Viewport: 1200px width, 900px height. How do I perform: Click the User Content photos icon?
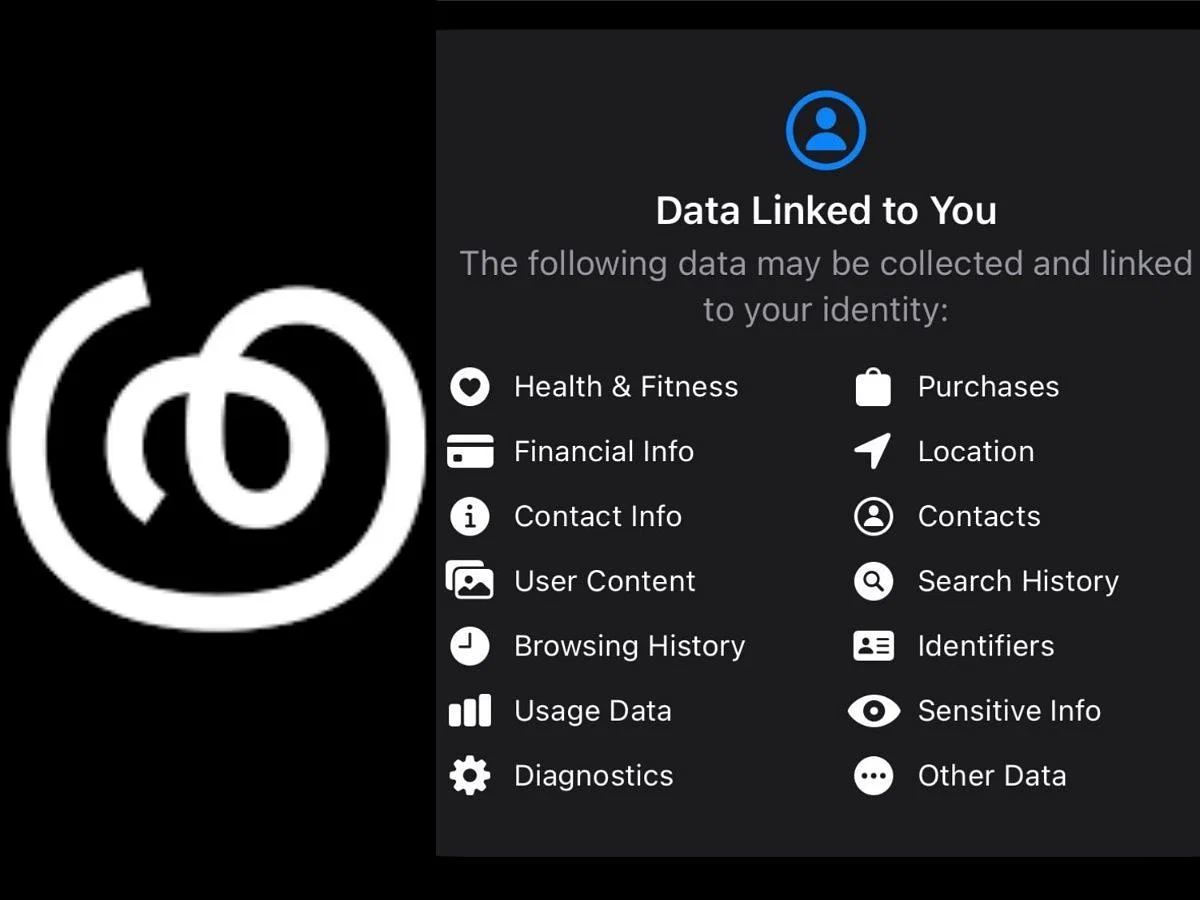click(470, 581)
